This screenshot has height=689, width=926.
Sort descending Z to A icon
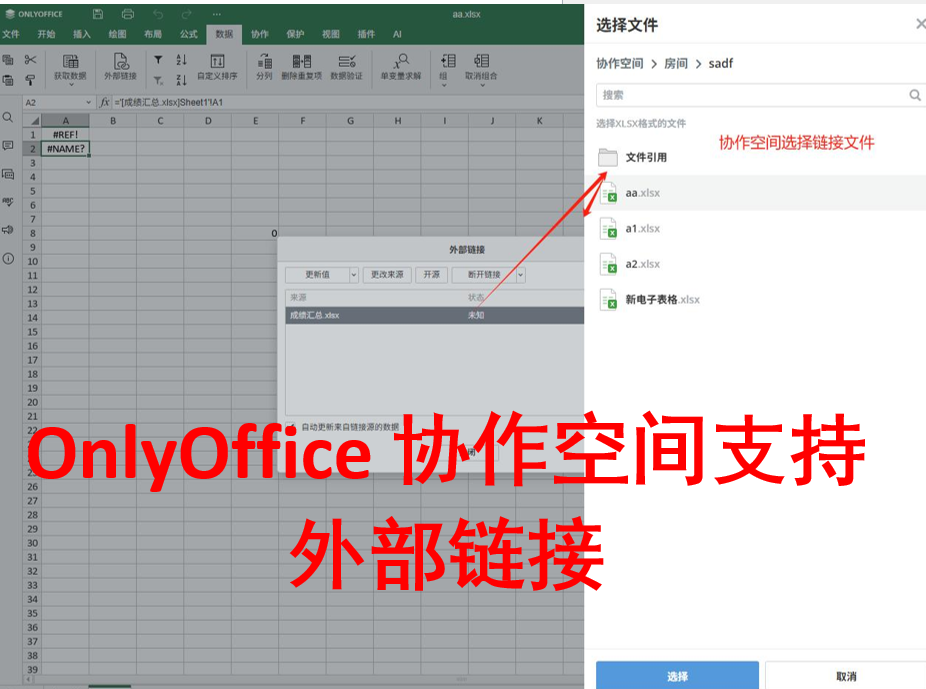click(181, 80)
